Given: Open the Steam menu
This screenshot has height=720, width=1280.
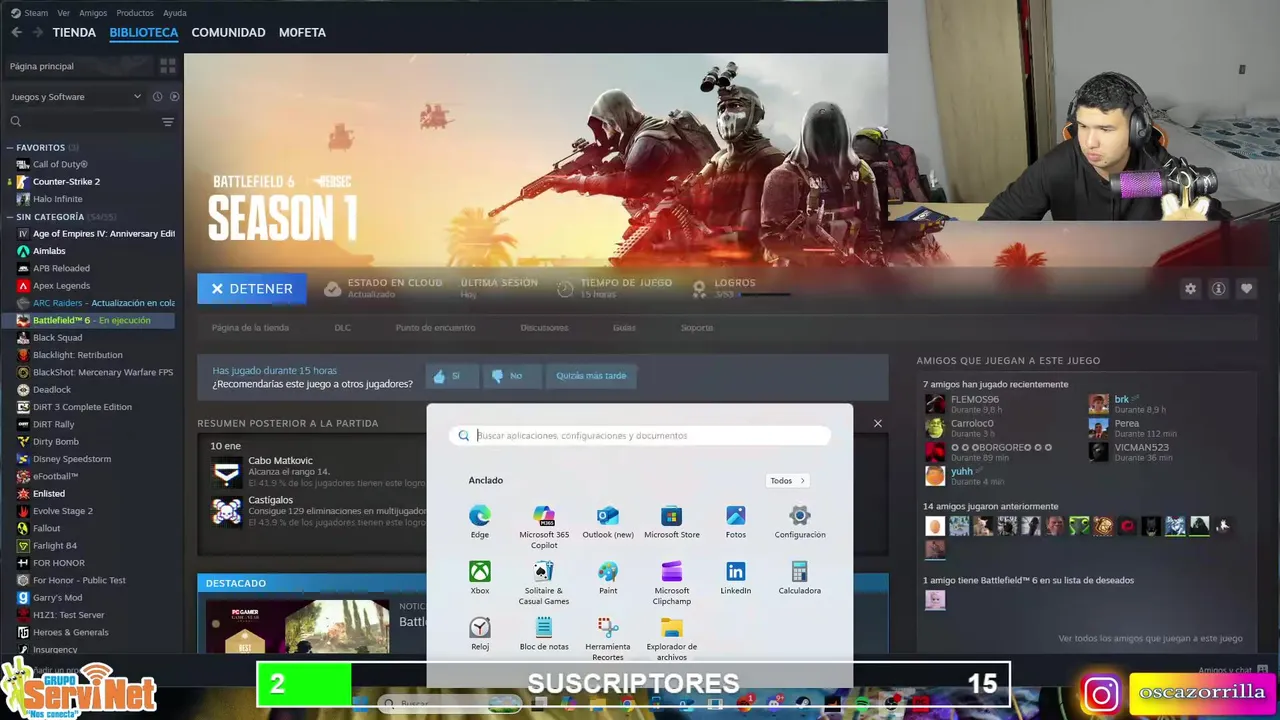Looking at the screenshot, I should pos(30,13).
